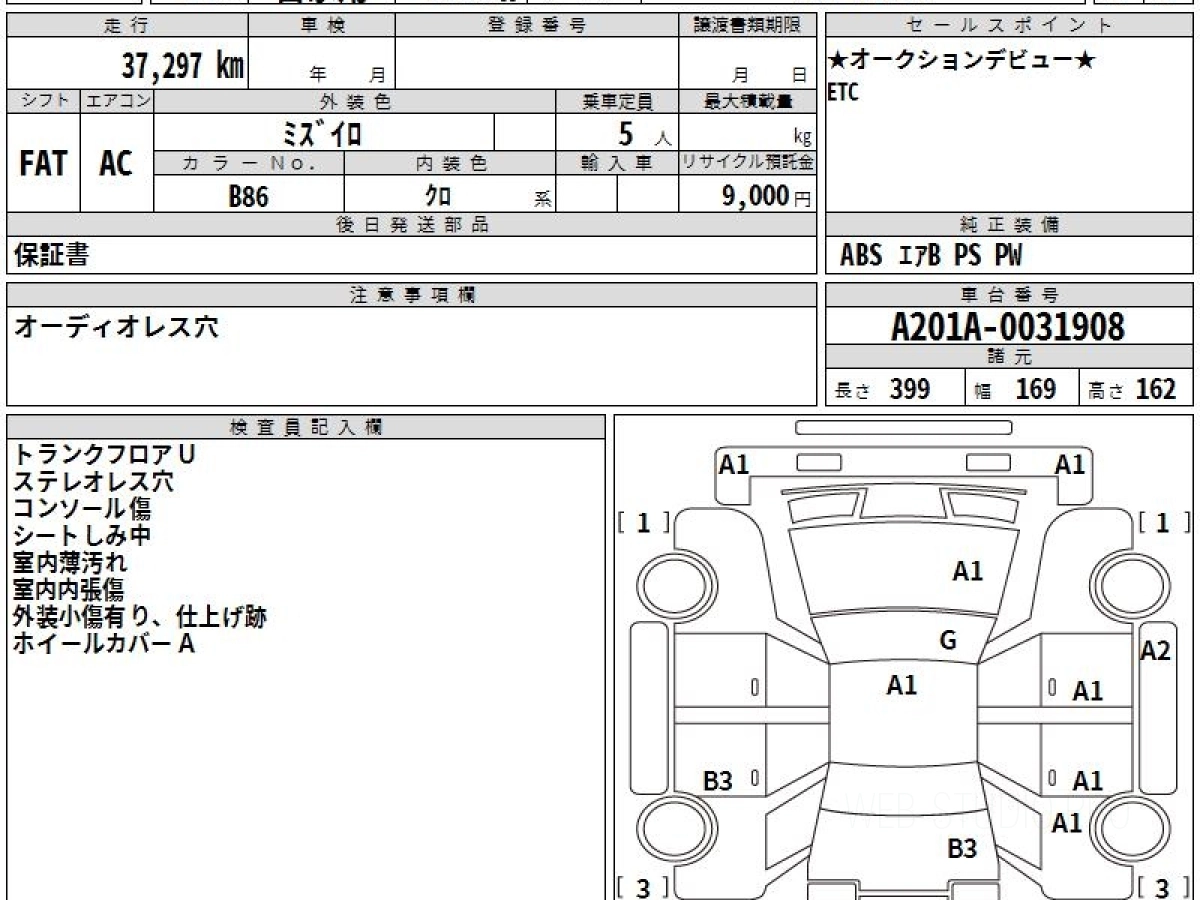The image size is (1200, 900).
Task: Click the 譲渡書類期限 header cell
Action: coord(747,26)
